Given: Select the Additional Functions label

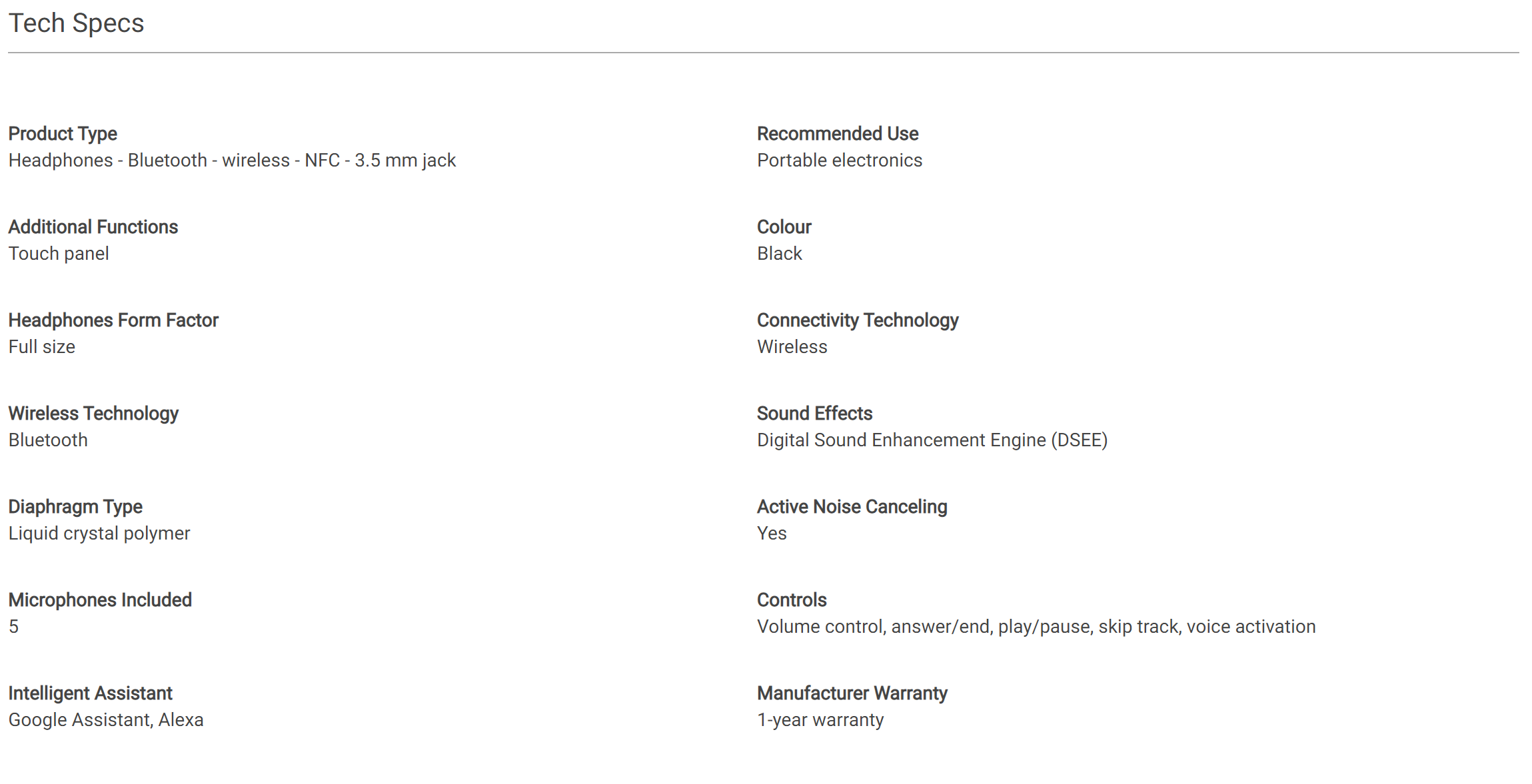Looking at the screenshot, I should point(93,227).
